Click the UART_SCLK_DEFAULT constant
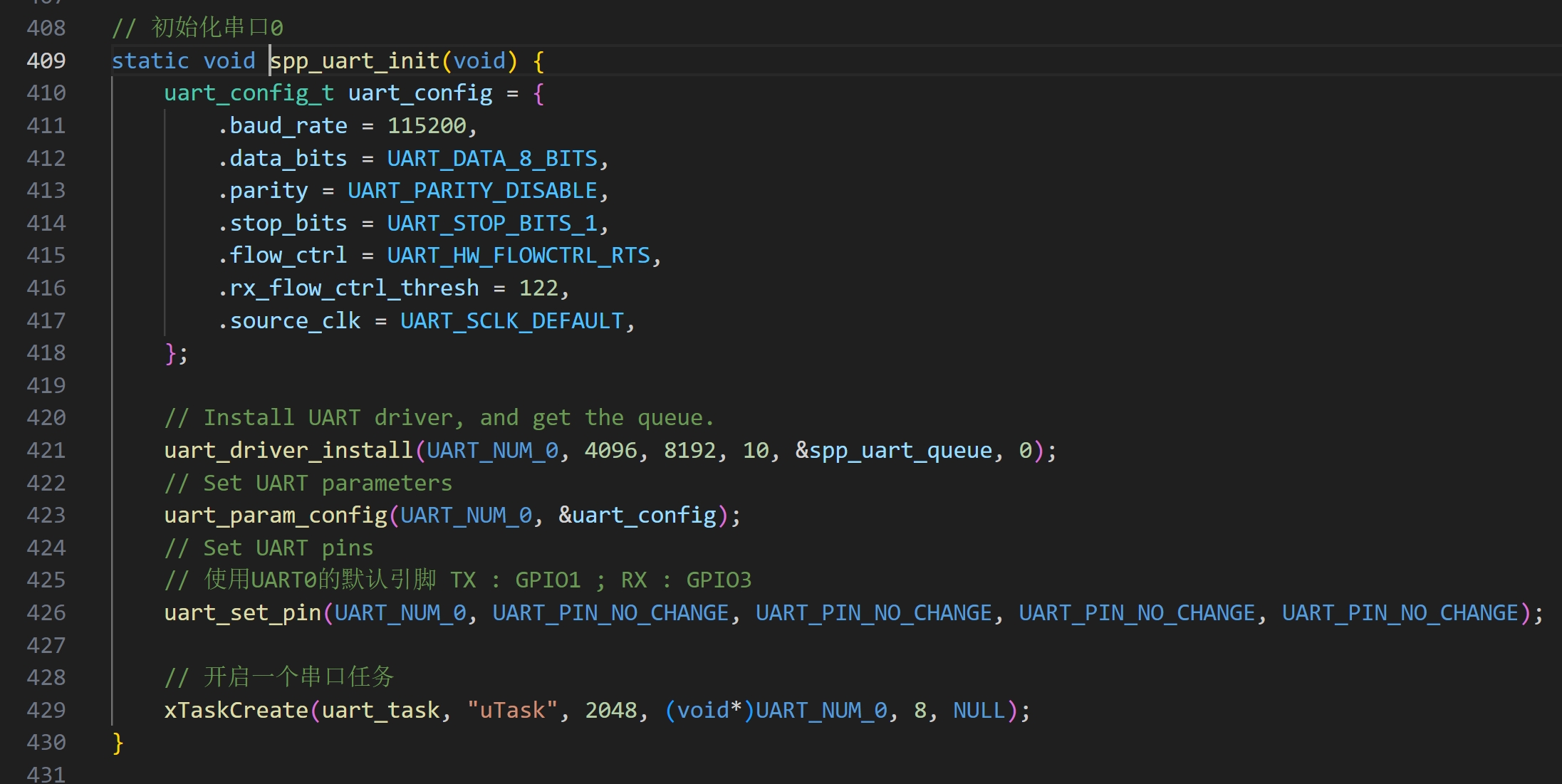This screenshot has height=784, width=1562. [511, 320]
